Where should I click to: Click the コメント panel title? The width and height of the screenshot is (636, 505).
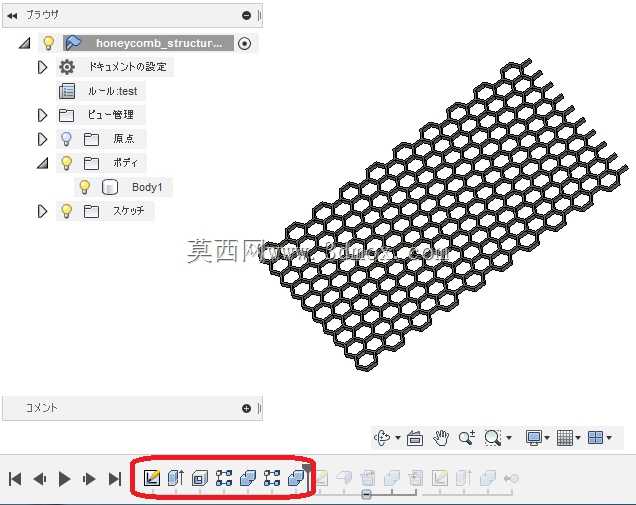point(41,408)
